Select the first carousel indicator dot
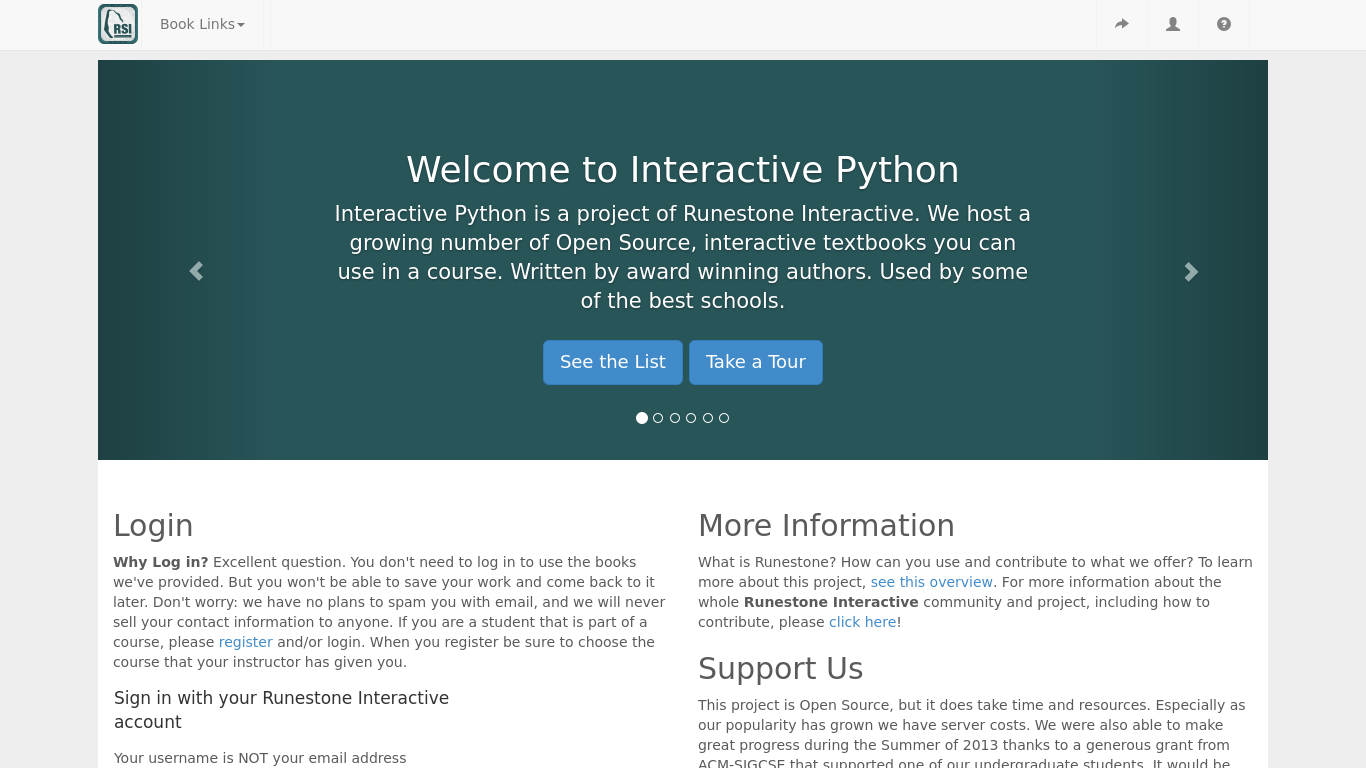 point(642,418)
